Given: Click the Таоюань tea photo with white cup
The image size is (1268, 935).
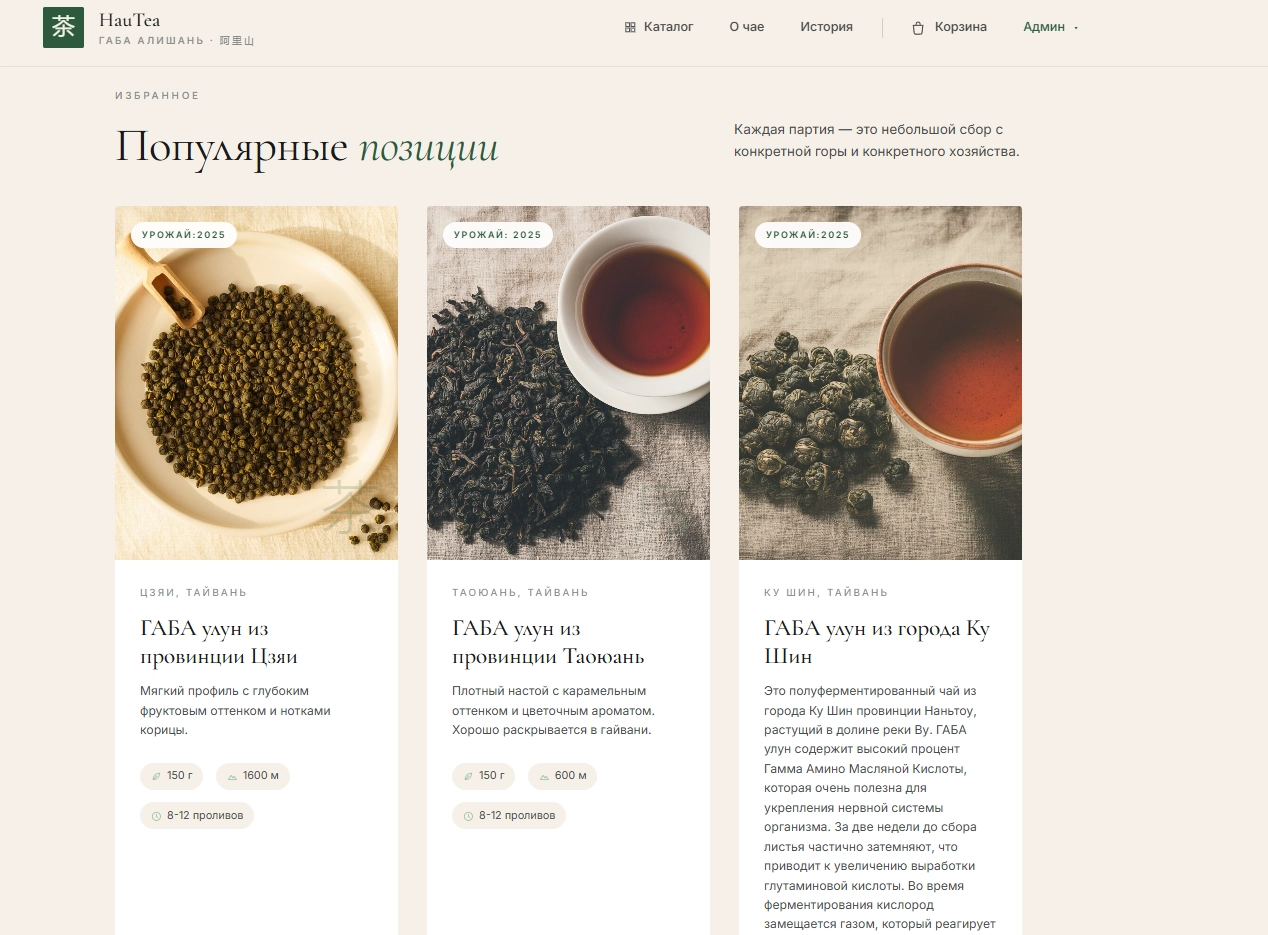Looking at the screenshot, I should click(x=568, y=383).
